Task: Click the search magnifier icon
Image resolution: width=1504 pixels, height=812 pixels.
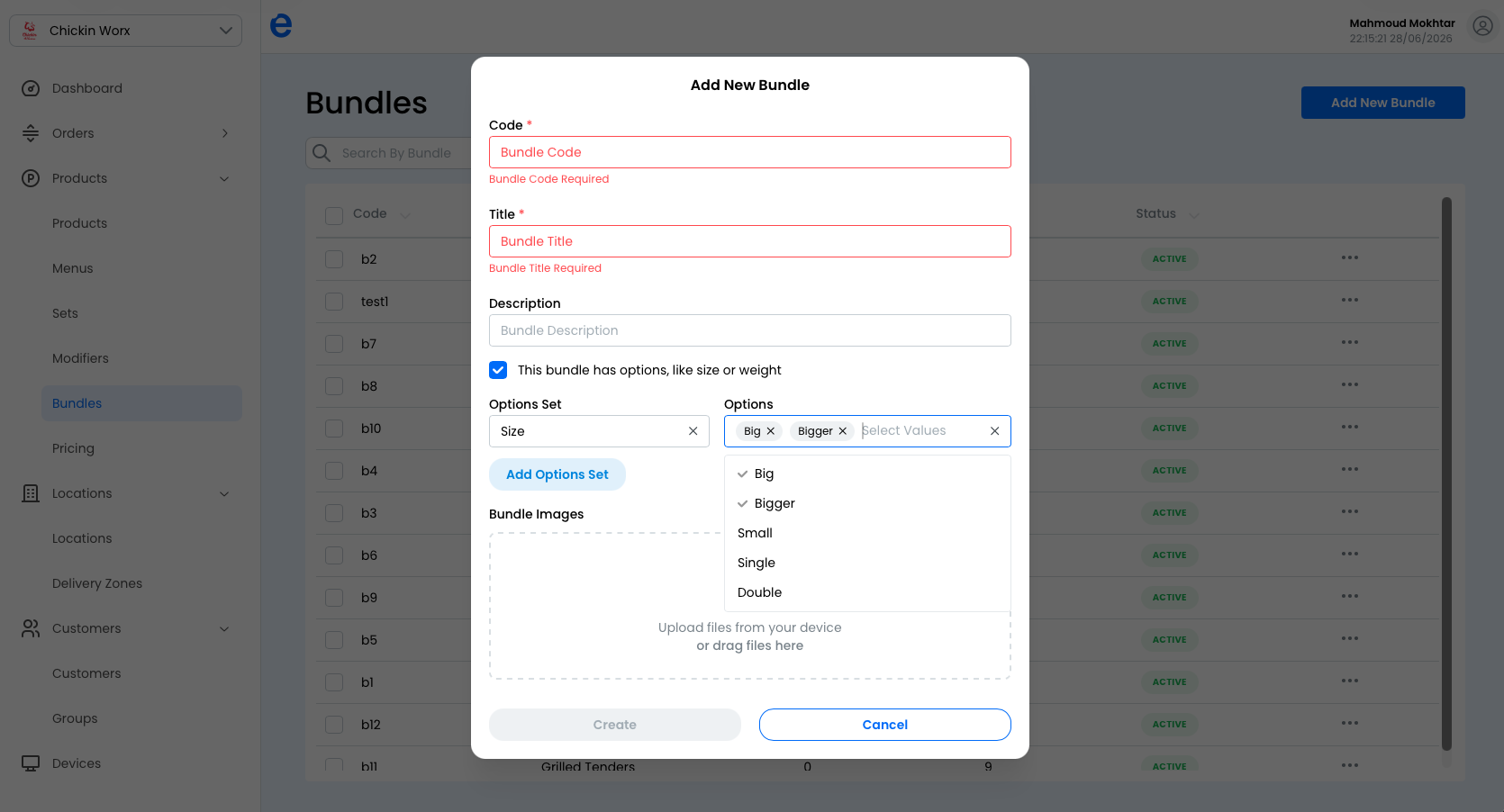Action: [322, 153]
